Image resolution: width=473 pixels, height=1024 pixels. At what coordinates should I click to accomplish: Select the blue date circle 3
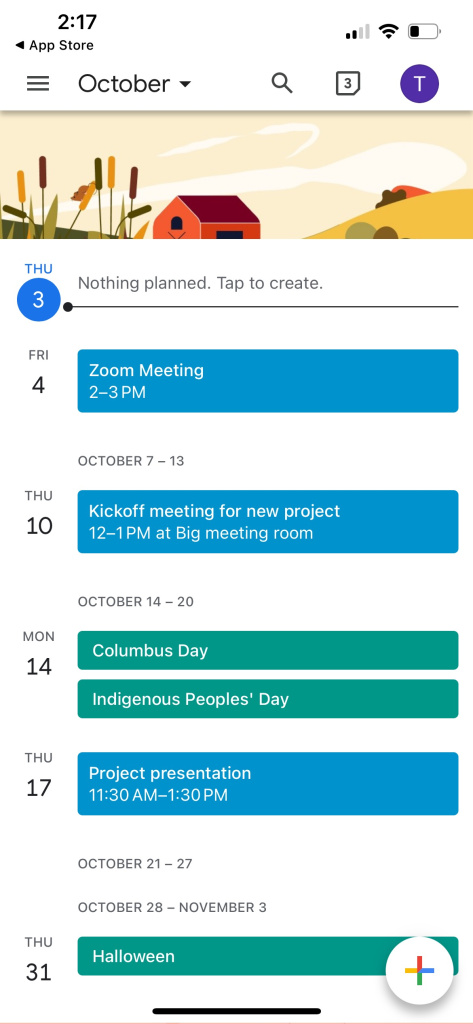pos(39,300)
